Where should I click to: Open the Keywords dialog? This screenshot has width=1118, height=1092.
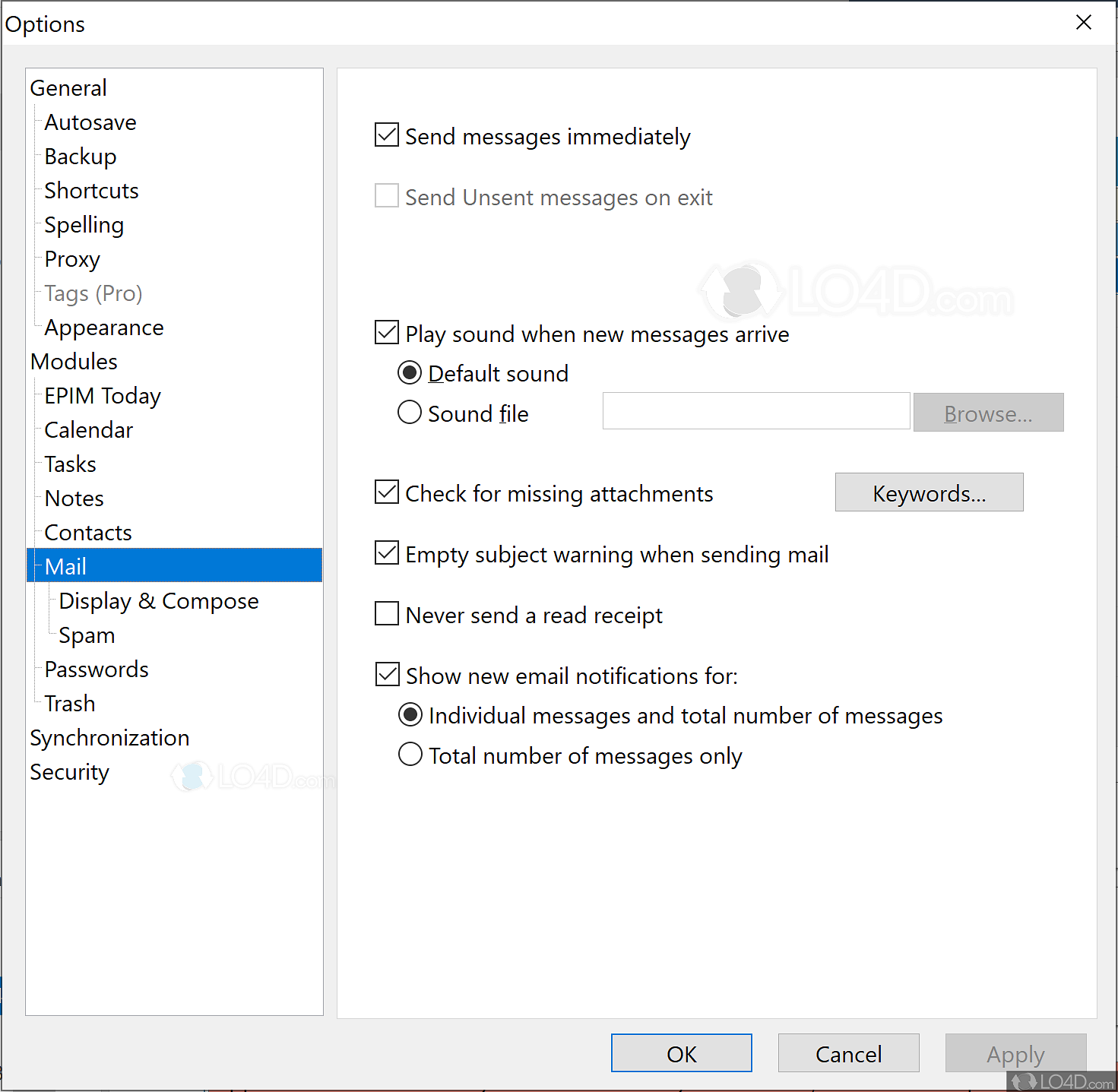coord(929,492)
